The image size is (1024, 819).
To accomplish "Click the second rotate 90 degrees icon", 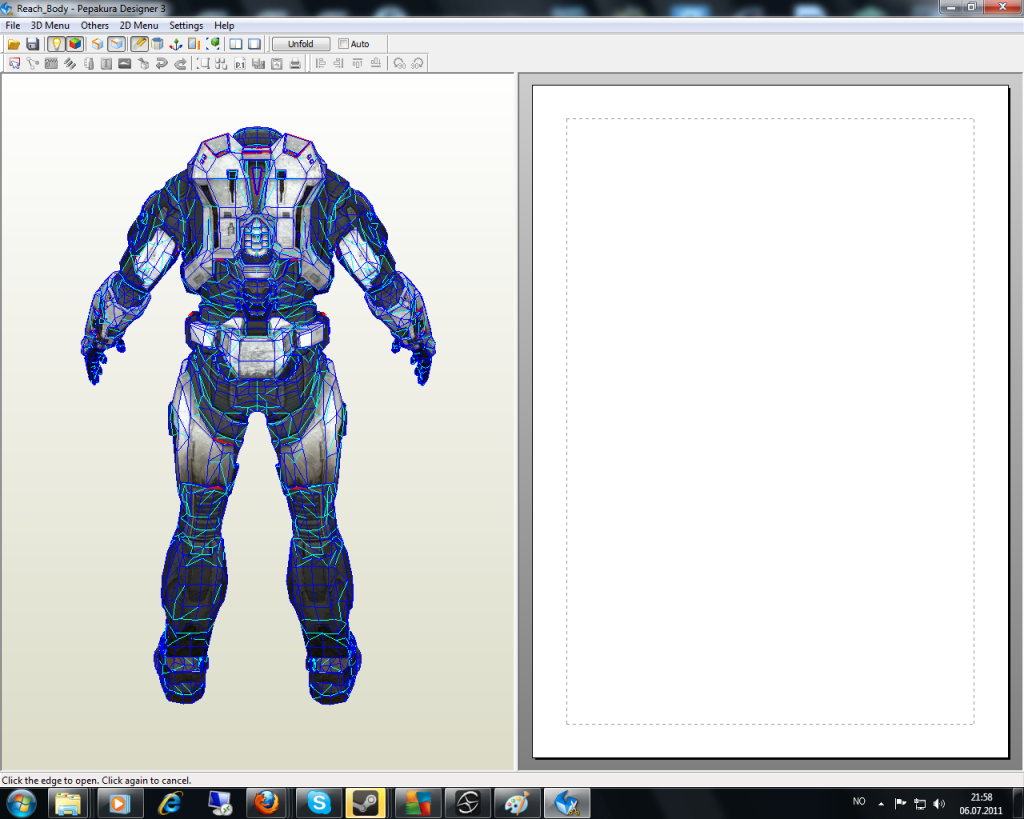I will (x=418, y=63).
